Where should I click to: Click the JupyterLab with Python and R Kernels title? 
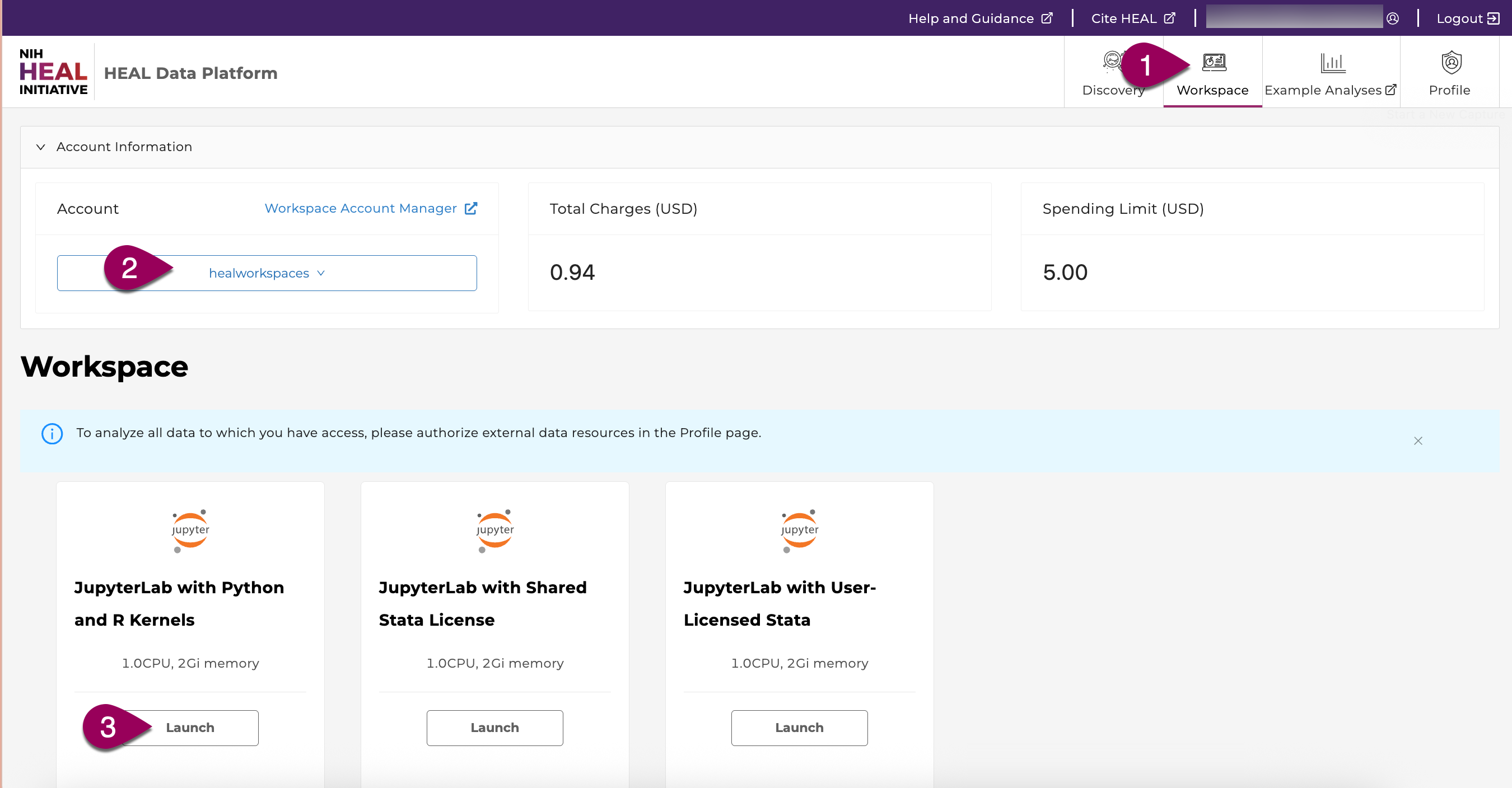[x=179, y=604]
